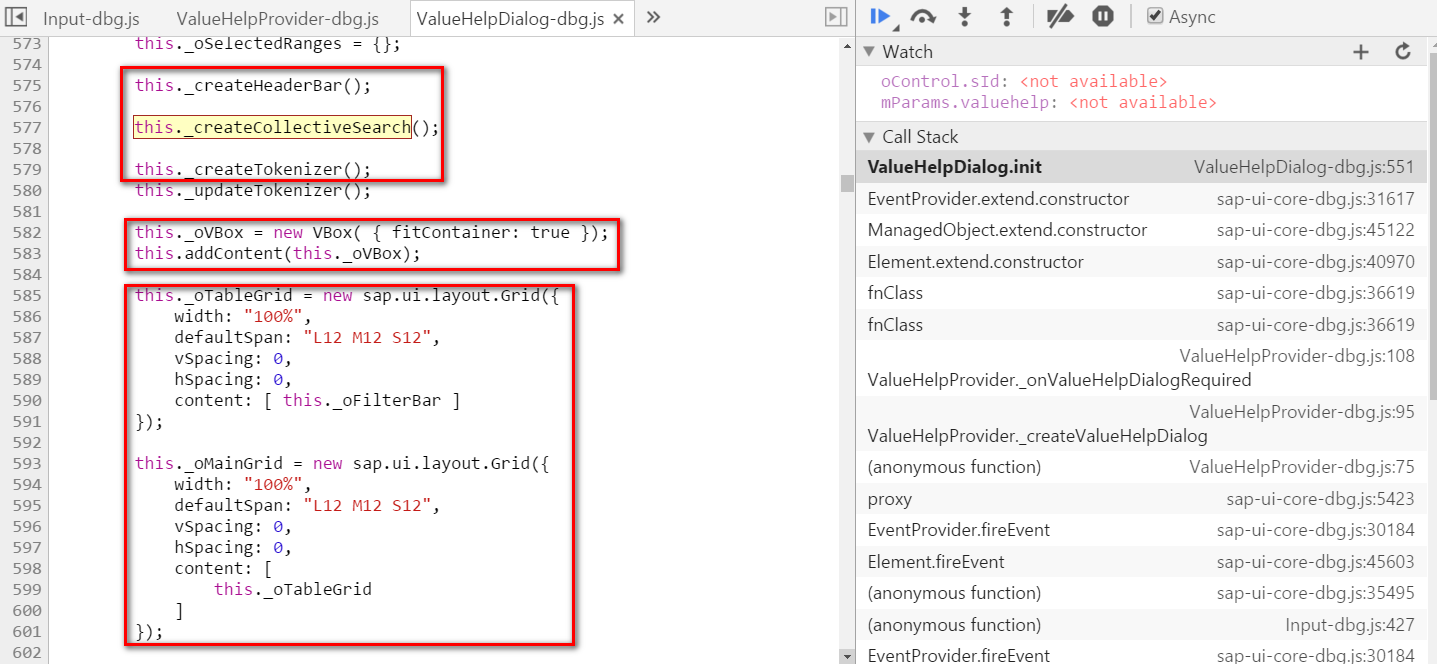Toggle the Async checkbox
The image size is (1437, 664).
coord(1155,16)
